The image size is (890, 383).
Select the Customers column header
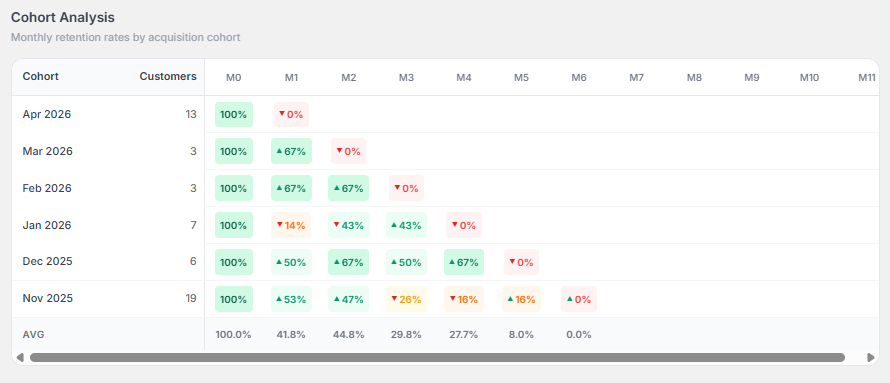coord(168,77)
